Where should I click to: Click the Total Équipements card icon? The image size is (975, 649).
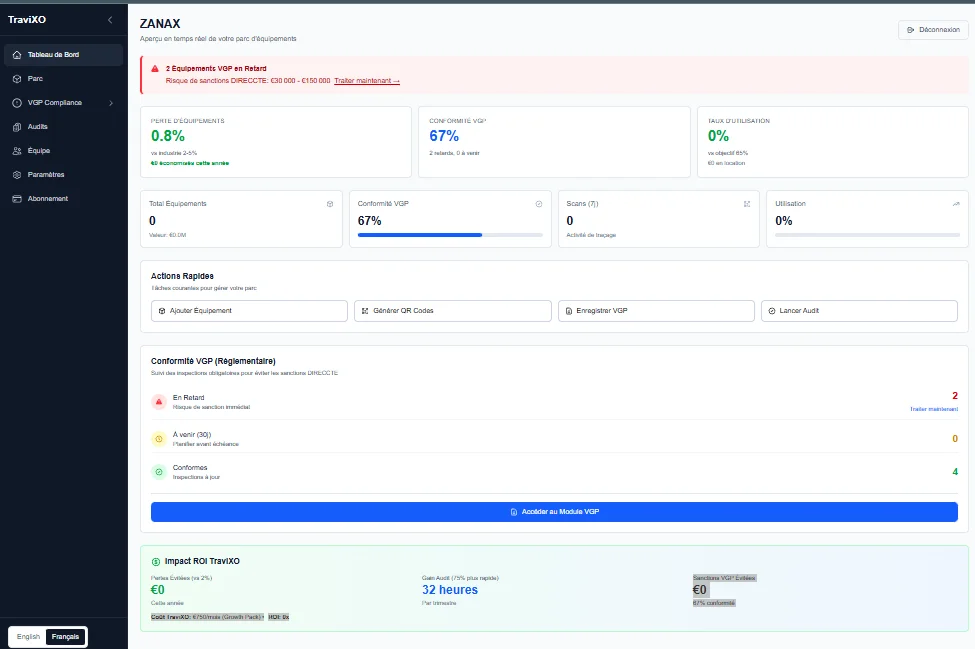click(329, 203)
